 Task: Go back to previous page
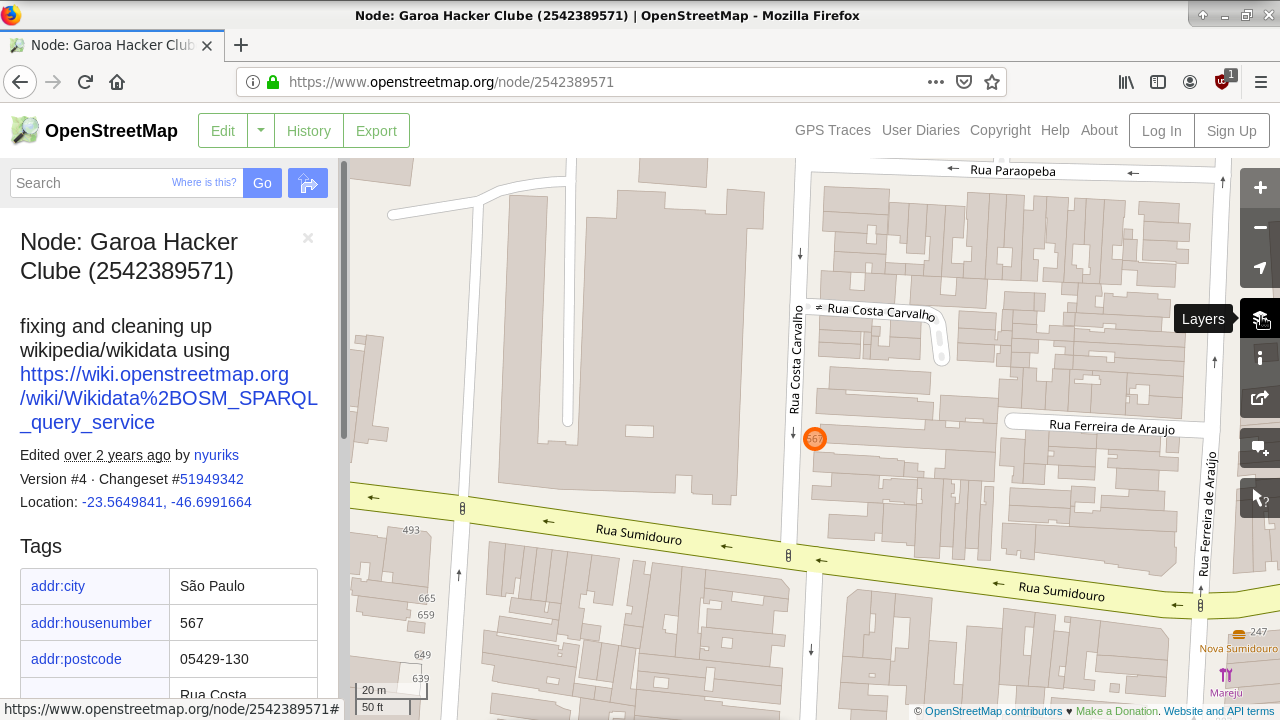pos(20,82)
